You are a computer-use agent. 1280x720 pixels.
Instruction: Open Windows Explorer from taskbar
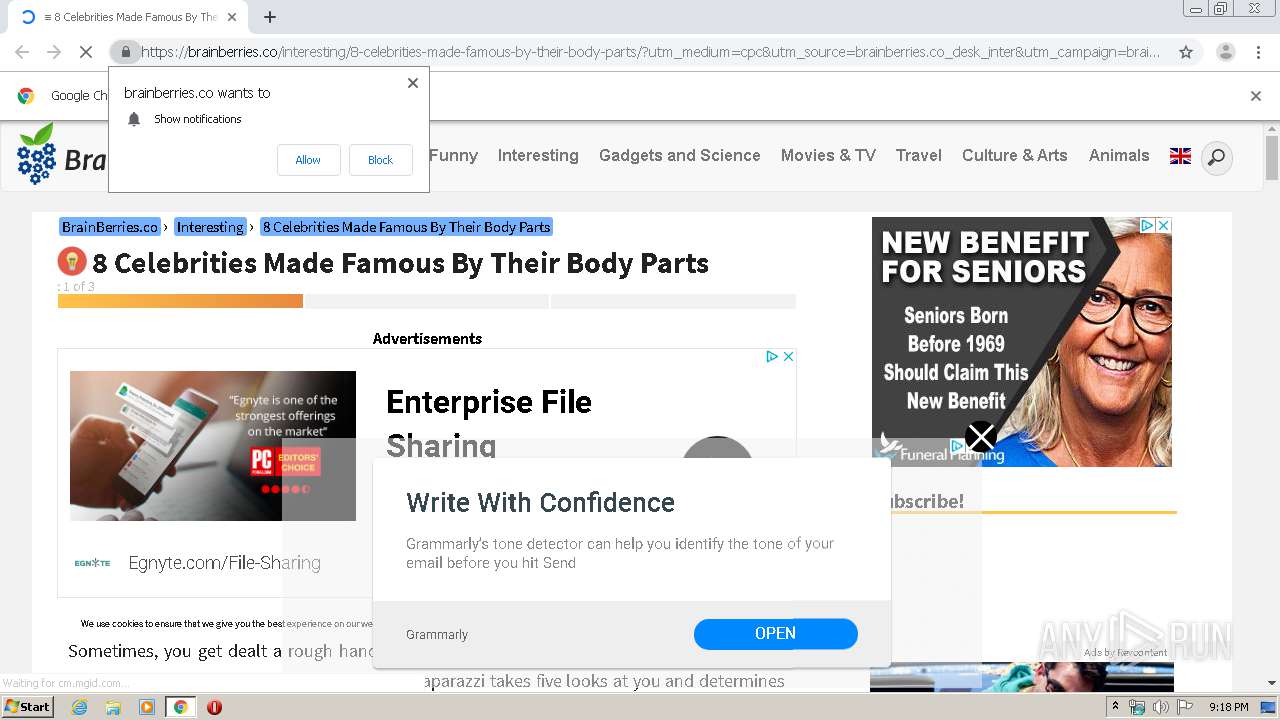(x=113, y=707)
